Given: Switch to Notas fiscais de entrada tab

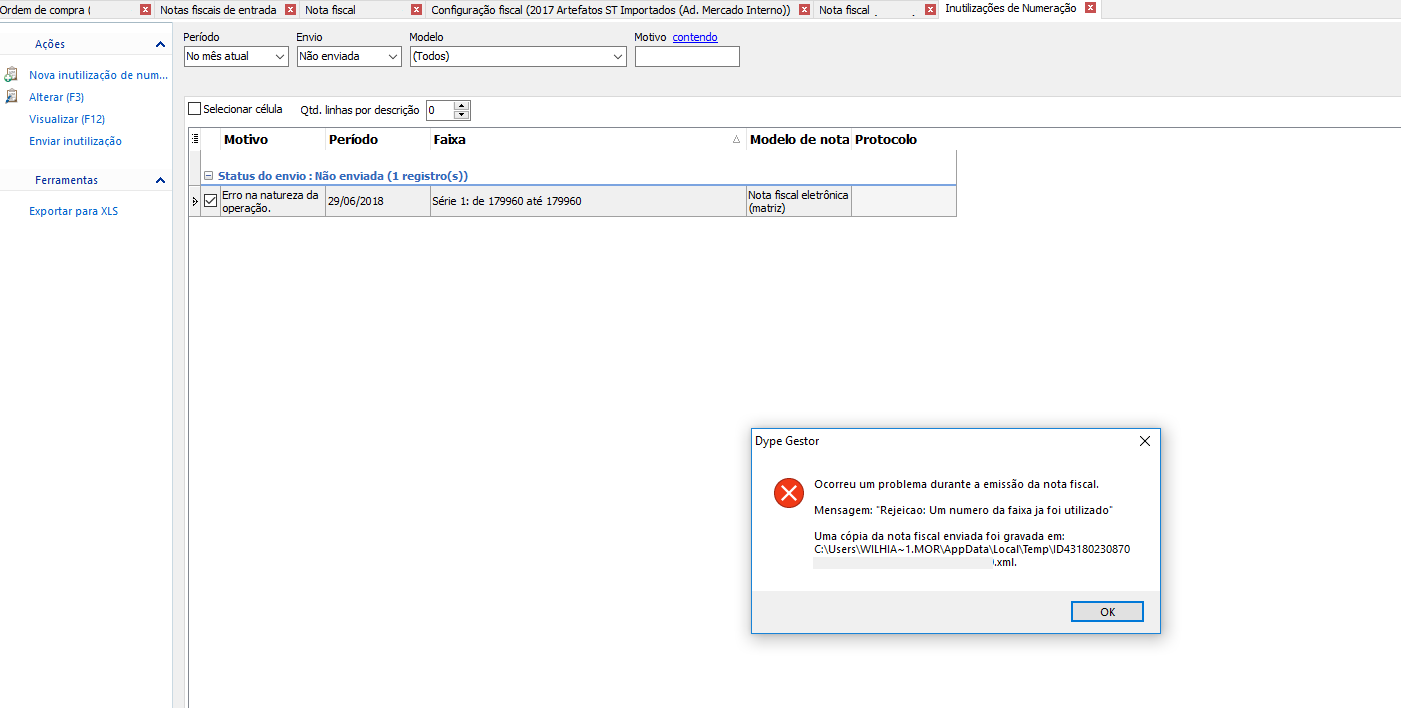Looking at the screenshot, I should coord(219,9).
